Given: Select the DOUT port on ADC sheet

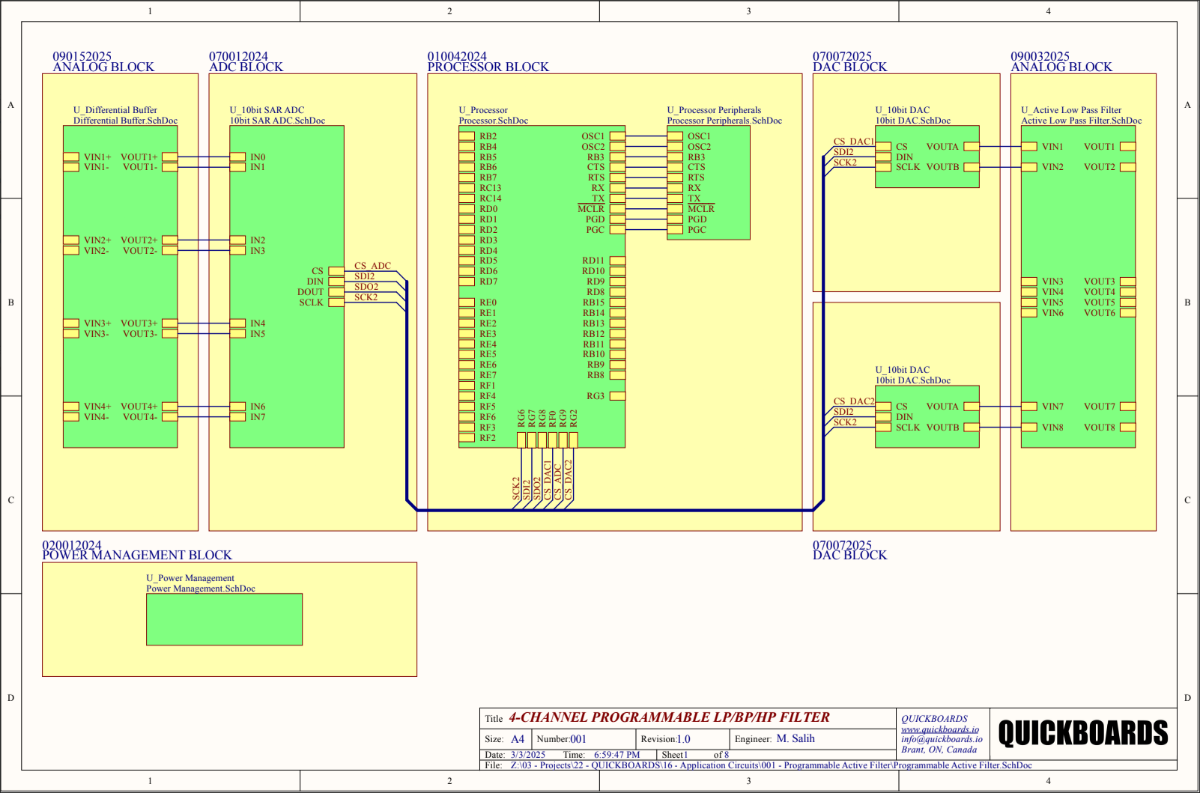Looking at the screenshot, I should point(337,292).
